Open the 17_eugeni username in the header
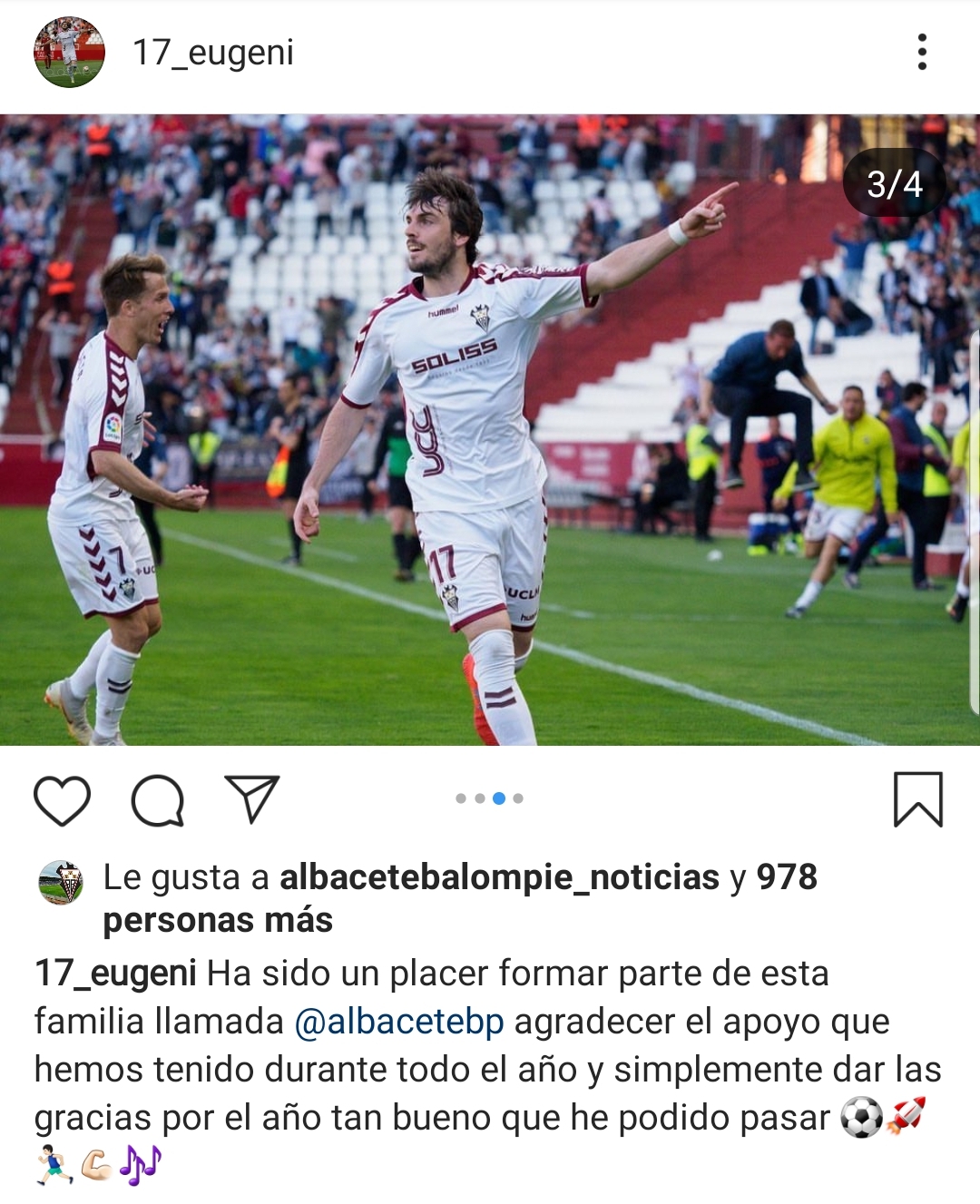The width and height of the screenshot is (980, 1204). tap(213, 53)
